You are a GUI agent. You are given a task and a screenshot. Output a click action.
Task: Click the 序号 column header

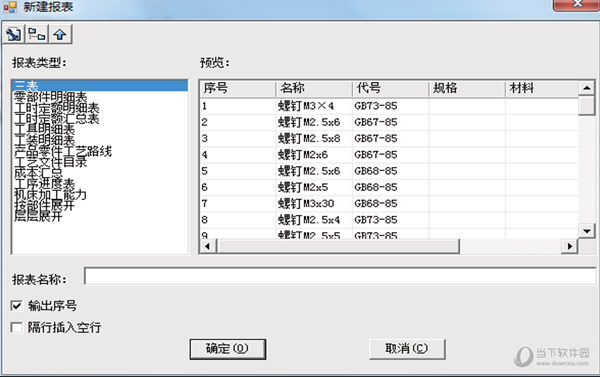point(238,88)
